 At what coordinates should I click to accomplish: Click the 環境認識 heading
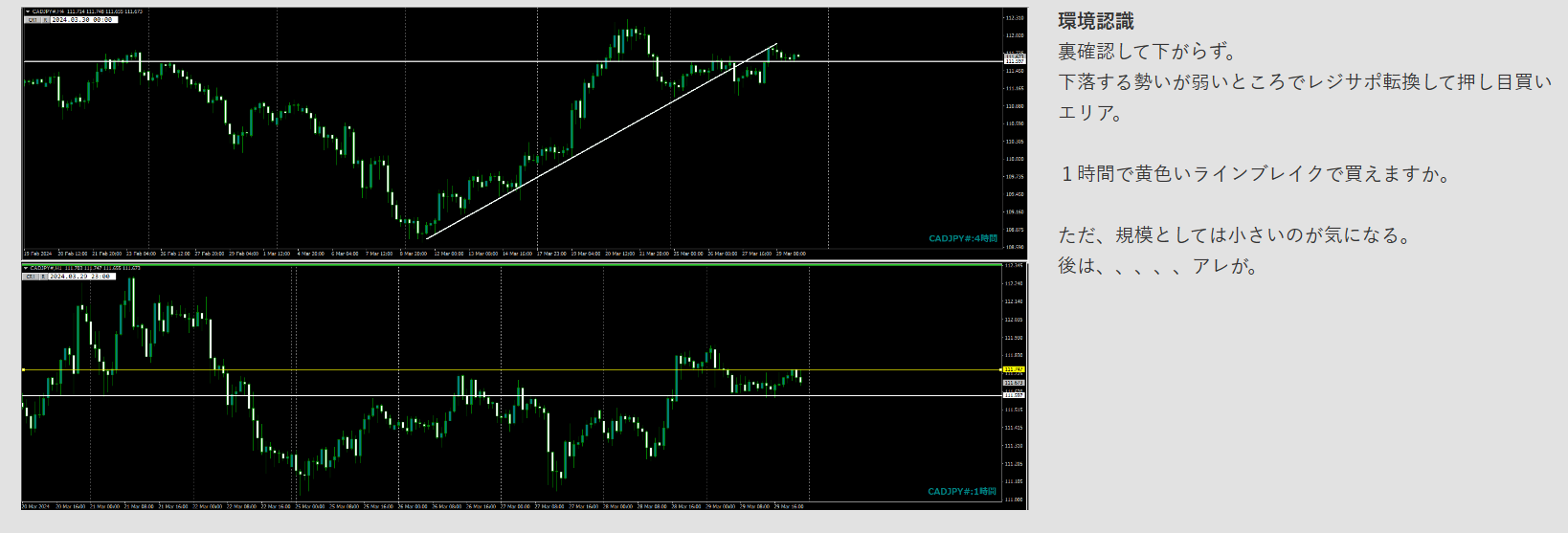coord(1096,21)
